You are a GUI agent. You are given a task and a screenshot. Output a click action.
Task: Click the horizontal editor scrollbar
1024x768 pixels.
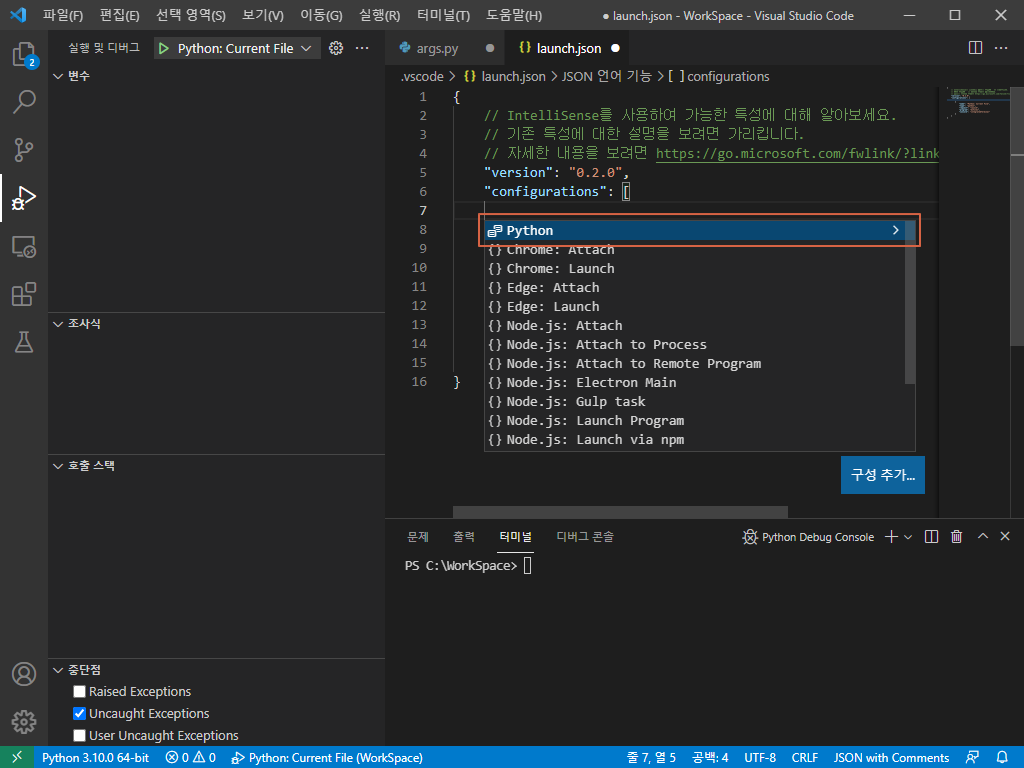click(x=620, y=511)
